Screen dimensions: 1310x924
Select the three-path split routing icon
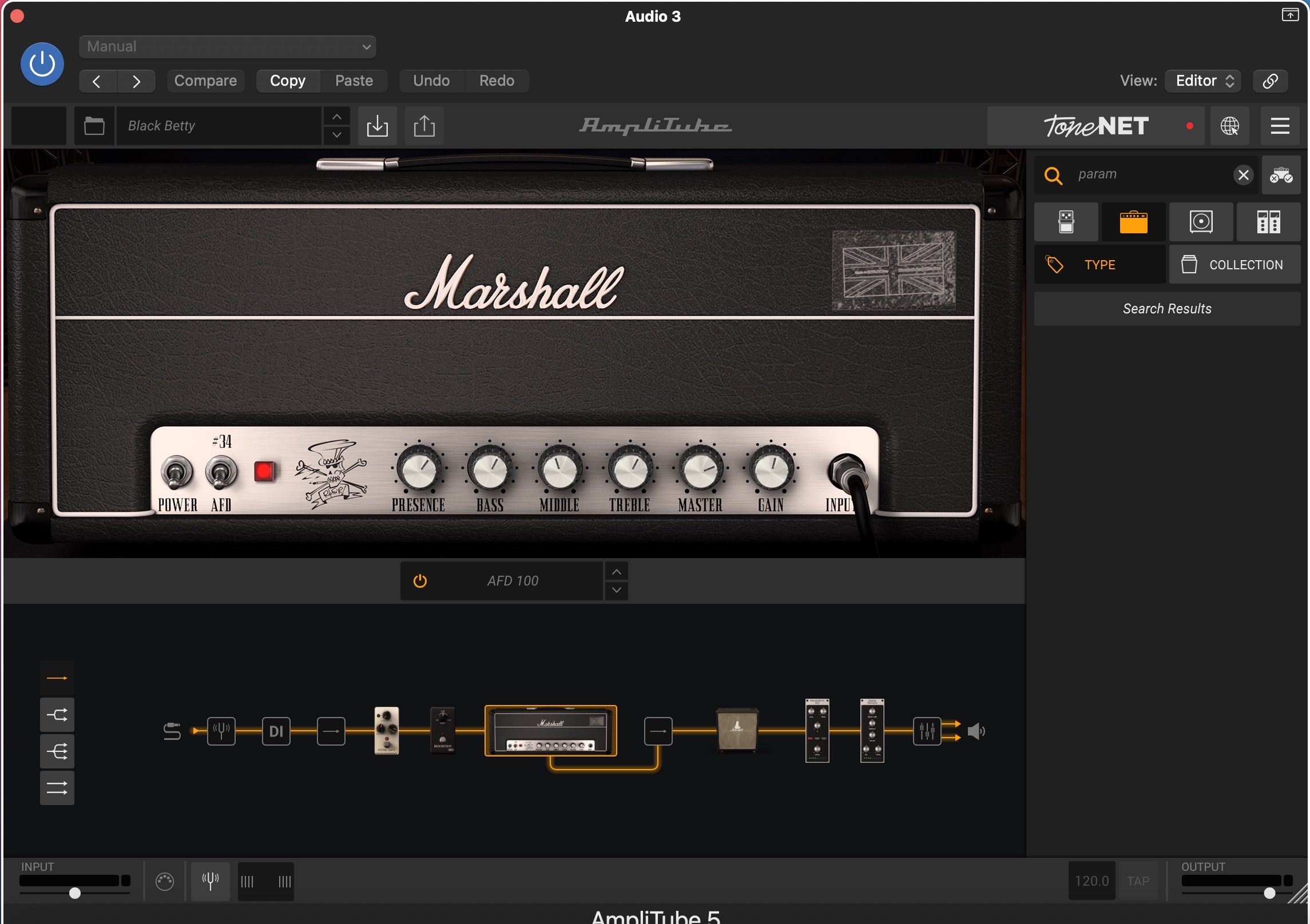[x=57, y=751]
